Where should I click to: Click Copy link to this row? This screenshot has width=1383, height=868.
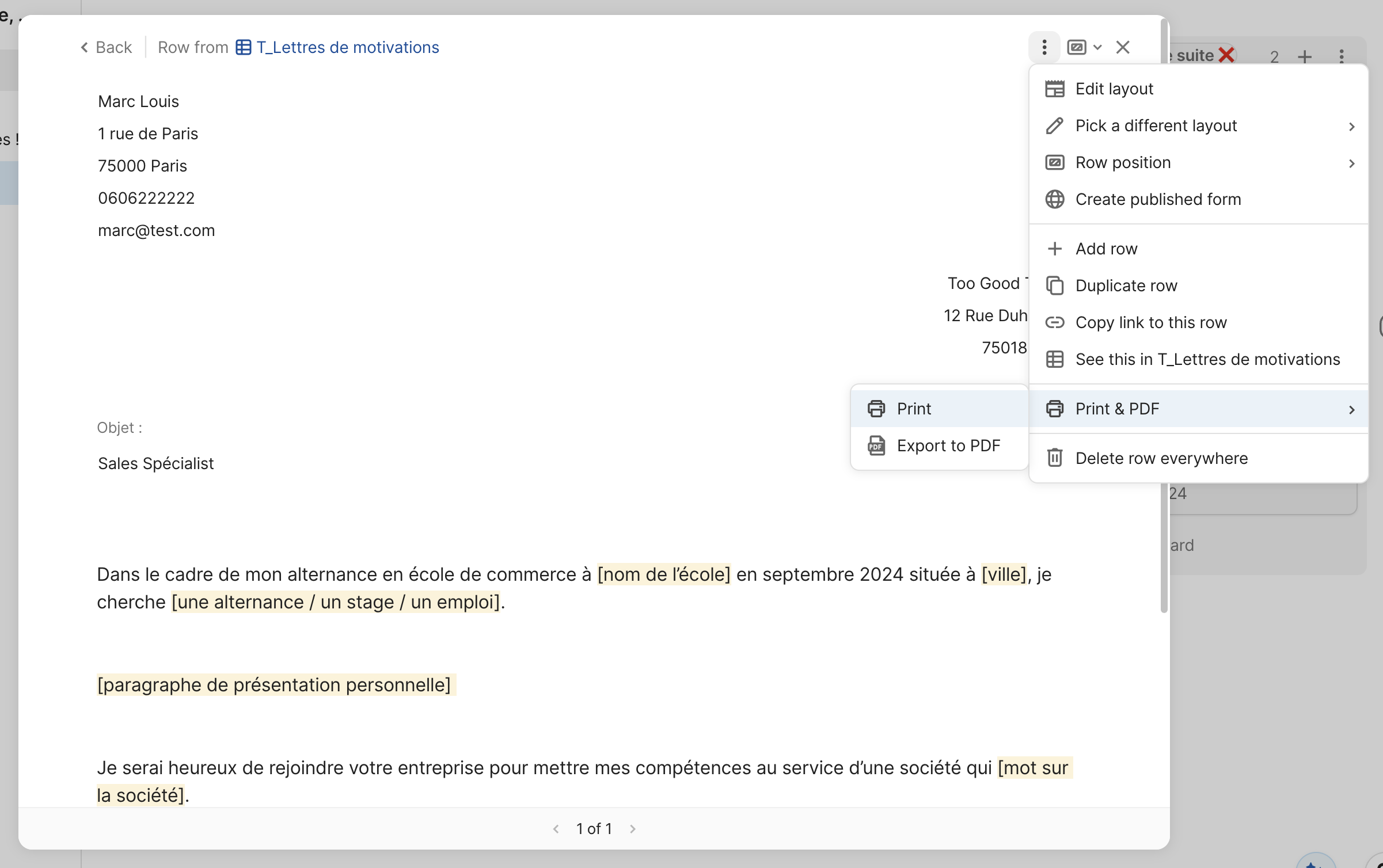[x=1150, y=322]
